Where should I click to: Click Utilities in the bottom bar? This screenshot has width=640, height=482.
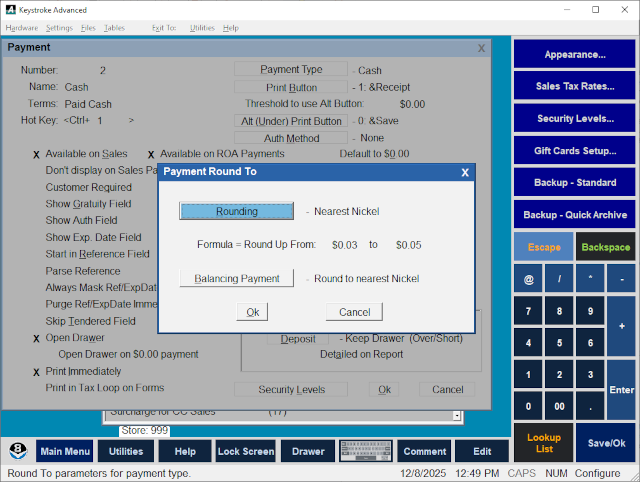coord(126,451)
